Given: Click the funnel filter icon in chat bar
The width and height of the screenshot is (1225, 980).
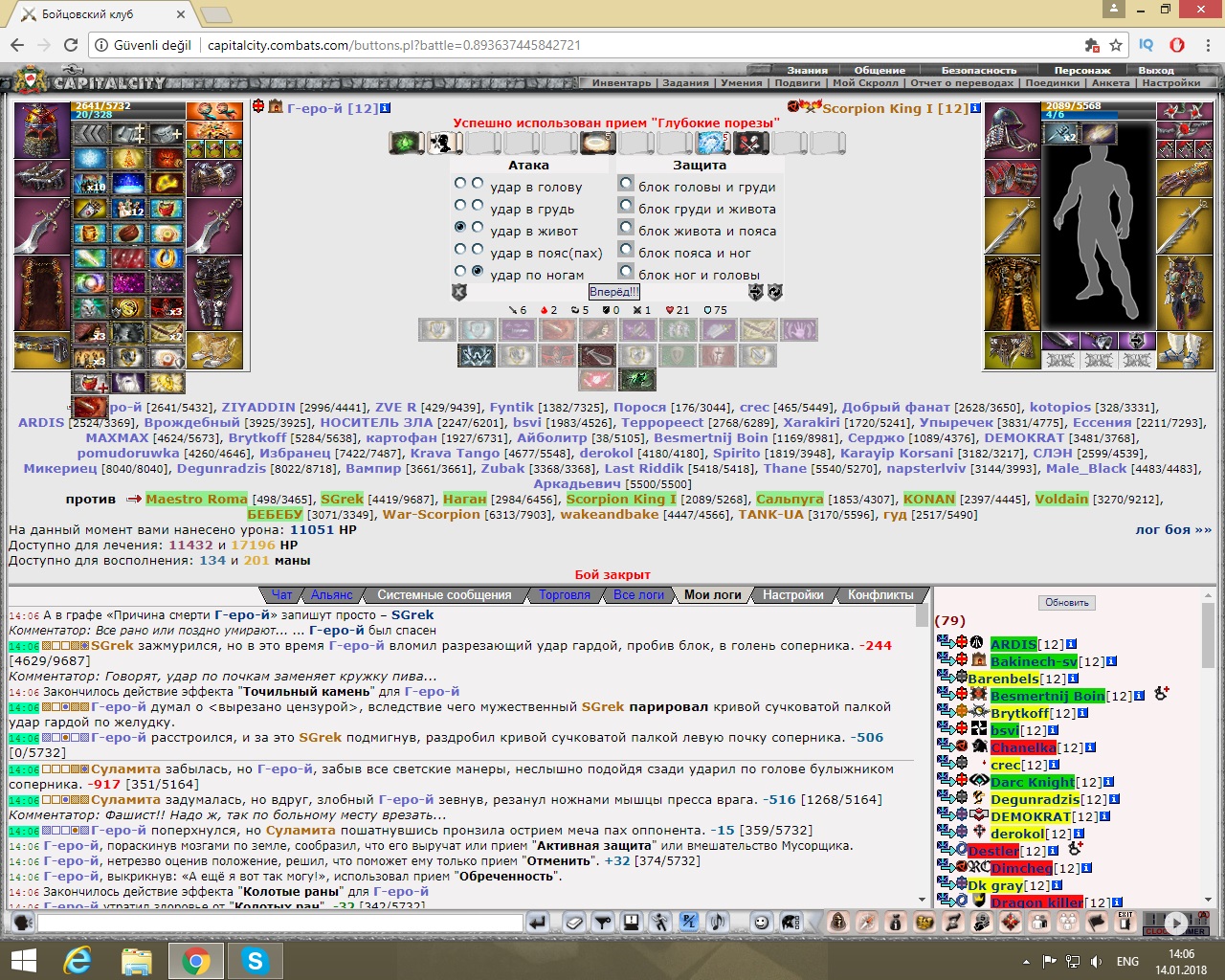Looking at the screenshot, I should pos(603,923).
